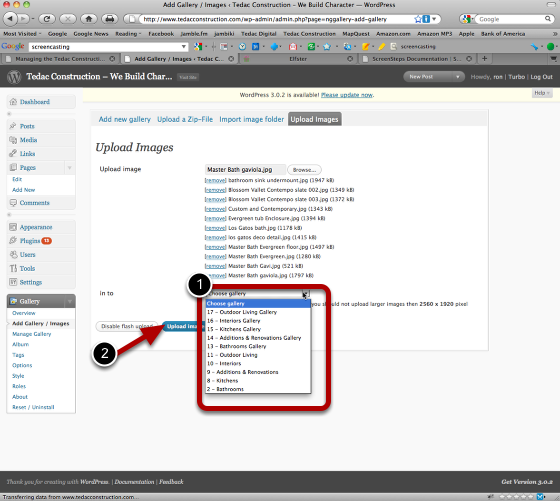
Task: Click the Stop loading X icon
Action: [68, 19]
